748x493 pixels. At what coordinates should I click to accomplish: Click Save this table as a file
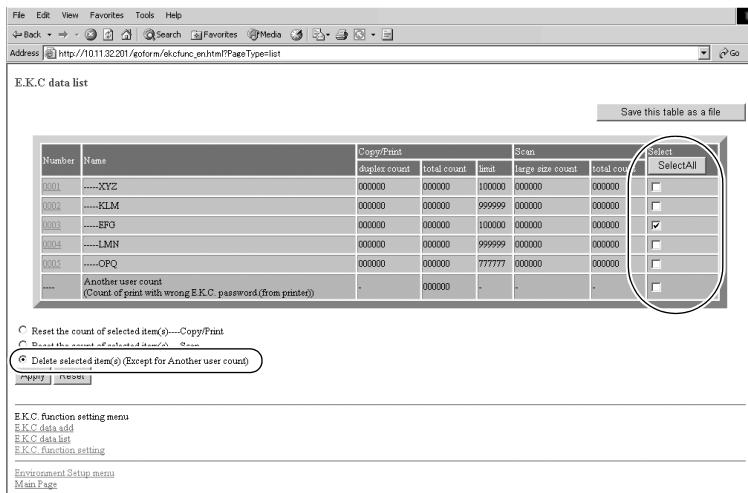(x=670, y=112)
